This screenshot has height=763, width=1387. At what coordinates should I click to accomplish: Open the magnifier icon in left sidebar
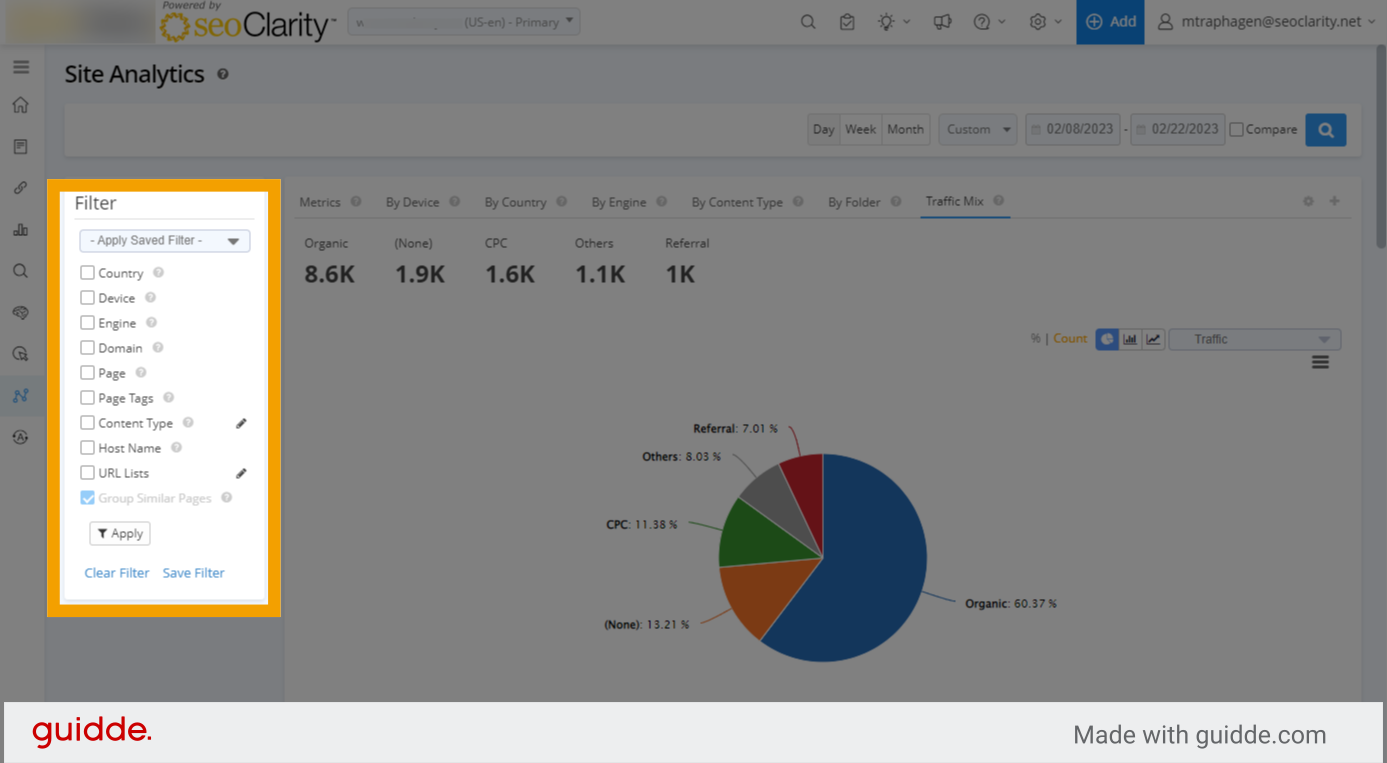21,271
